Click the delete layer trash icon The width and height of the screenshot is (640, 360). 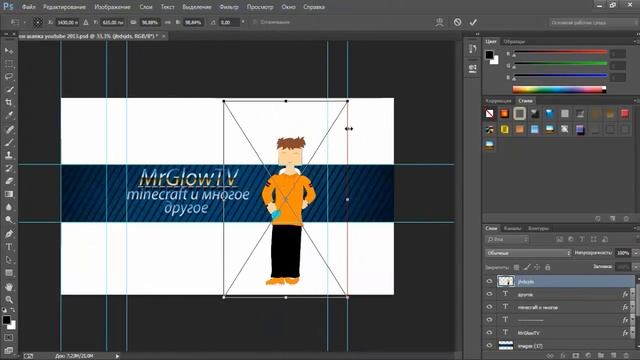point(626,356)
